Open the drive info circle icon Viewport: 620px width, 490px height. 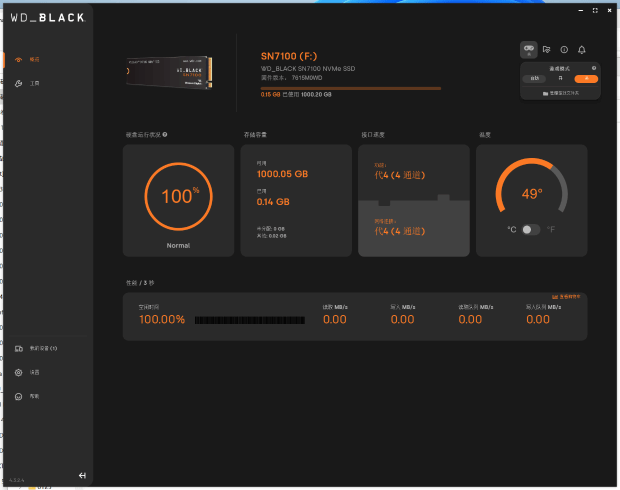tap(564, 49)
